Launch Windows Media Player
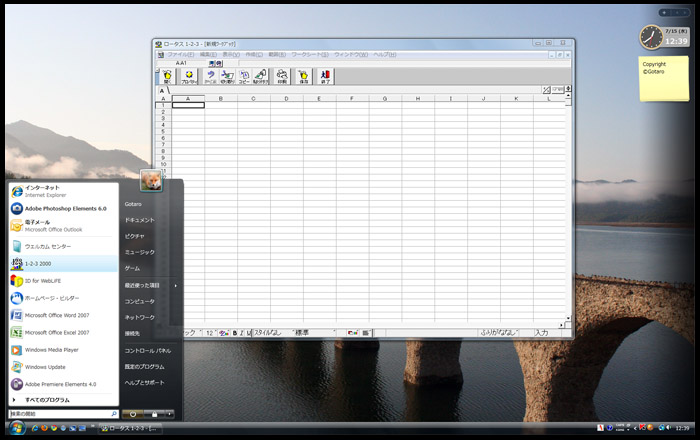 [64, 350]
